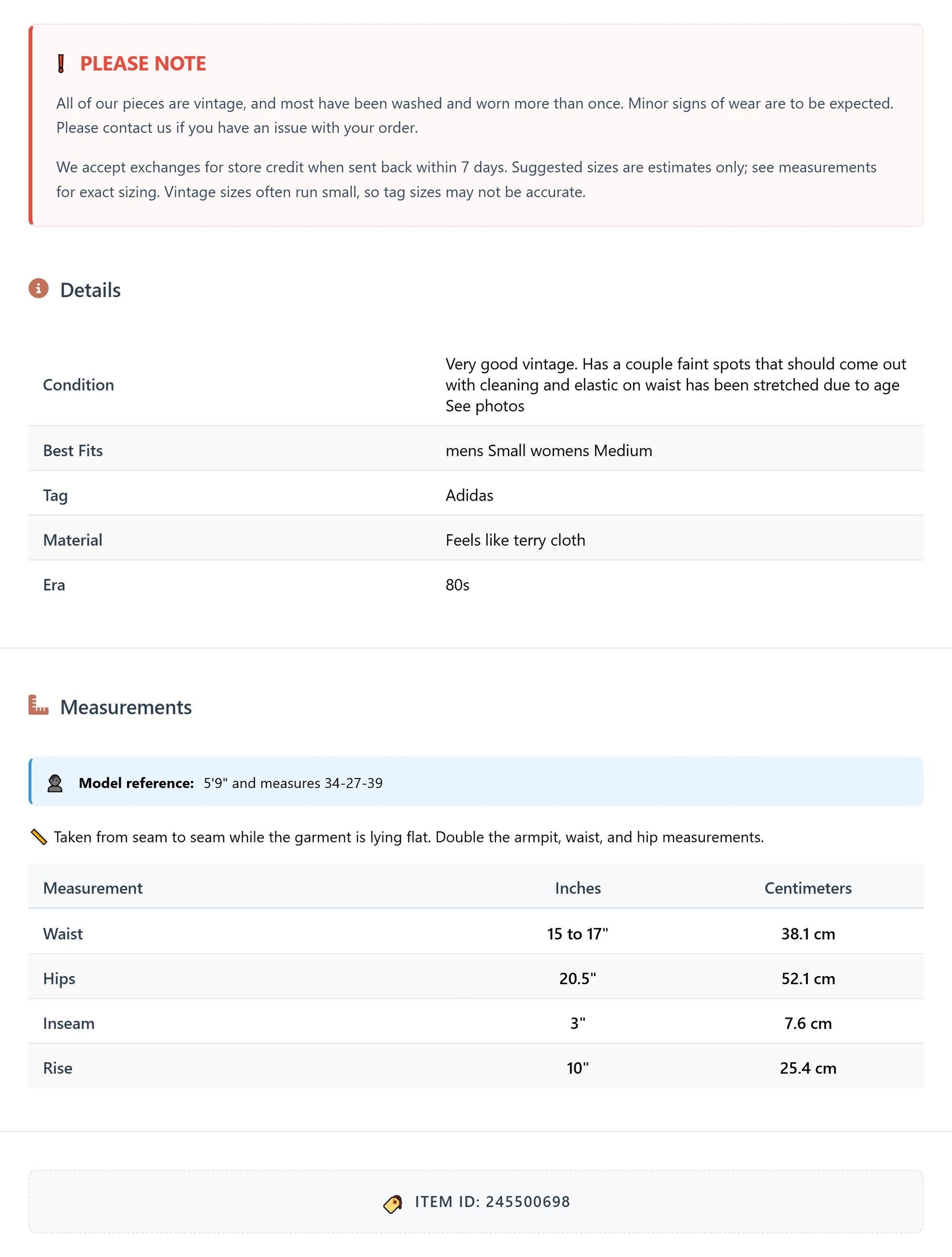The width and height of the screenshot is (952, 1257).
Task: Click the item ID price tag icon
Action: (392, 1203)
